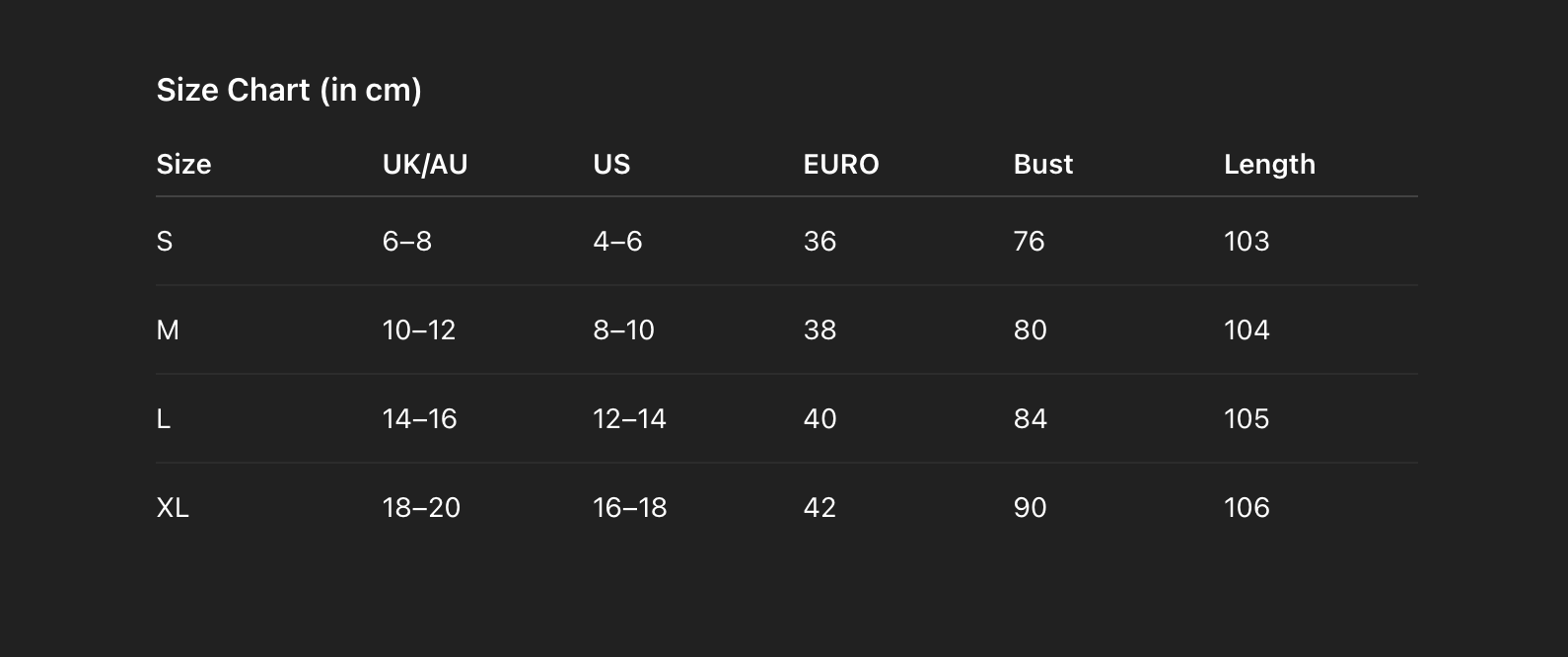
Task: Select the UK/AU column header
Action: tap(425, 164)
